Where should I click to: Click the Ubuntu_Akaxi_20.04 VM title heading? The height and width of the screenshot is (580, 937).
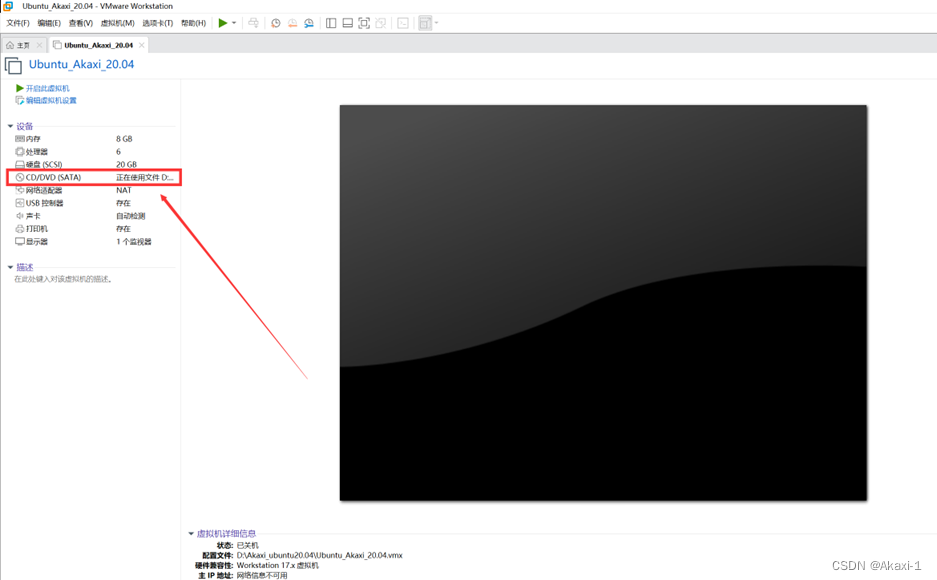coord(81,65)
